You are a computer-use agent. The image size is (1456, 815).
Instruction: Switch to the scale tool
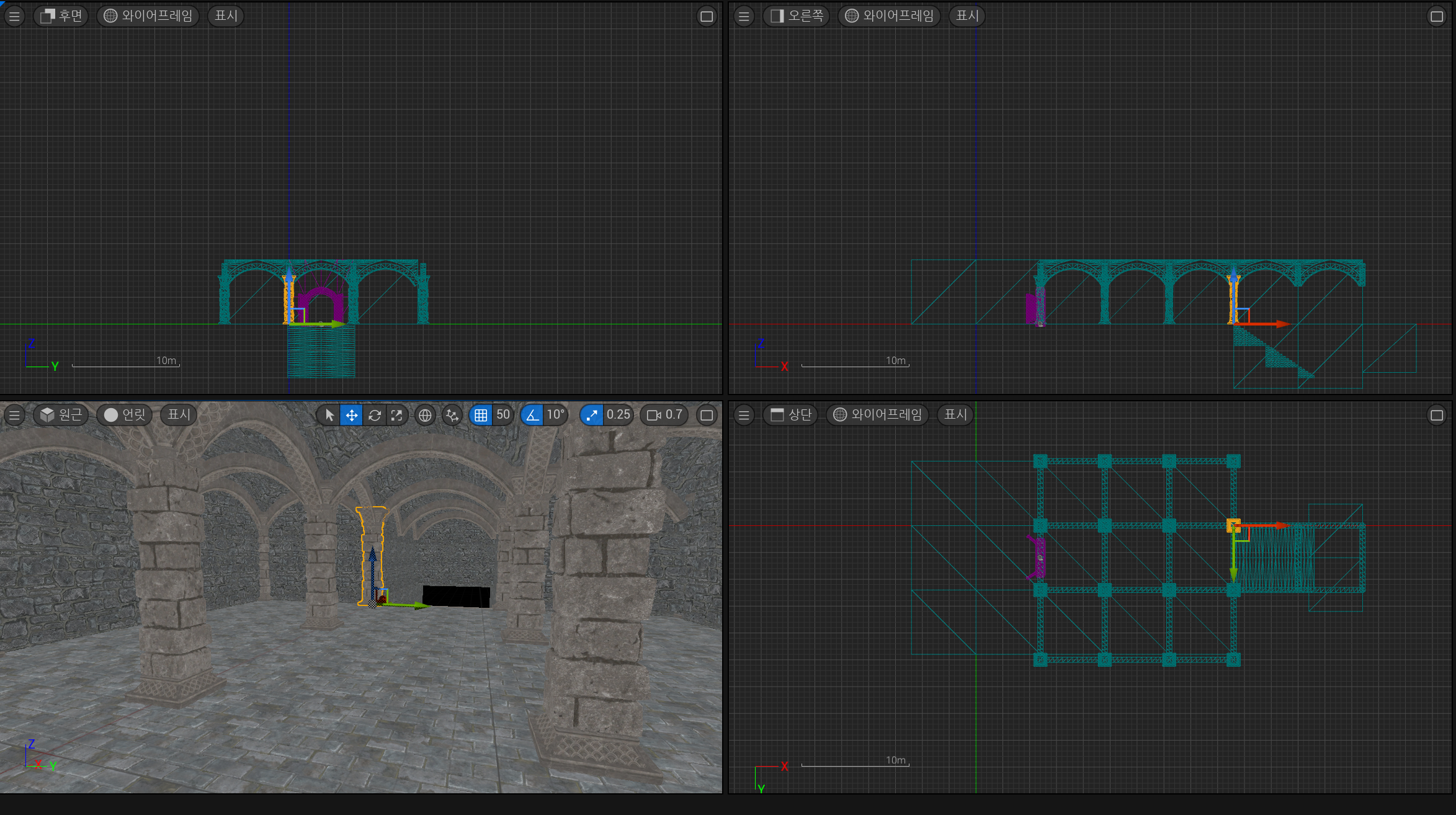pyautogui.click(x=396, y=415)
